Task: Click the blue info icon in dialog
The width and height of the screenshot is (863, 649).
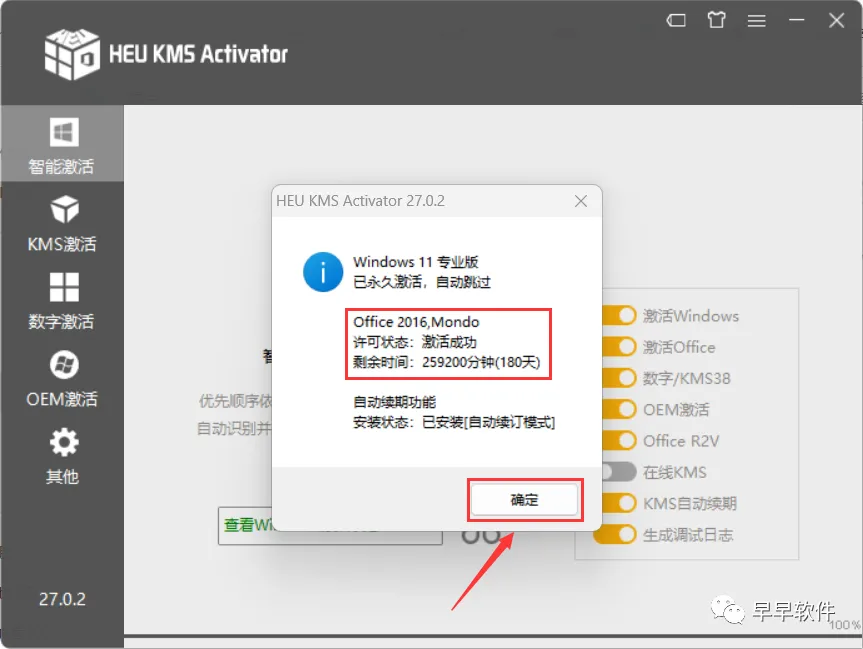Action: coord(323,272)
